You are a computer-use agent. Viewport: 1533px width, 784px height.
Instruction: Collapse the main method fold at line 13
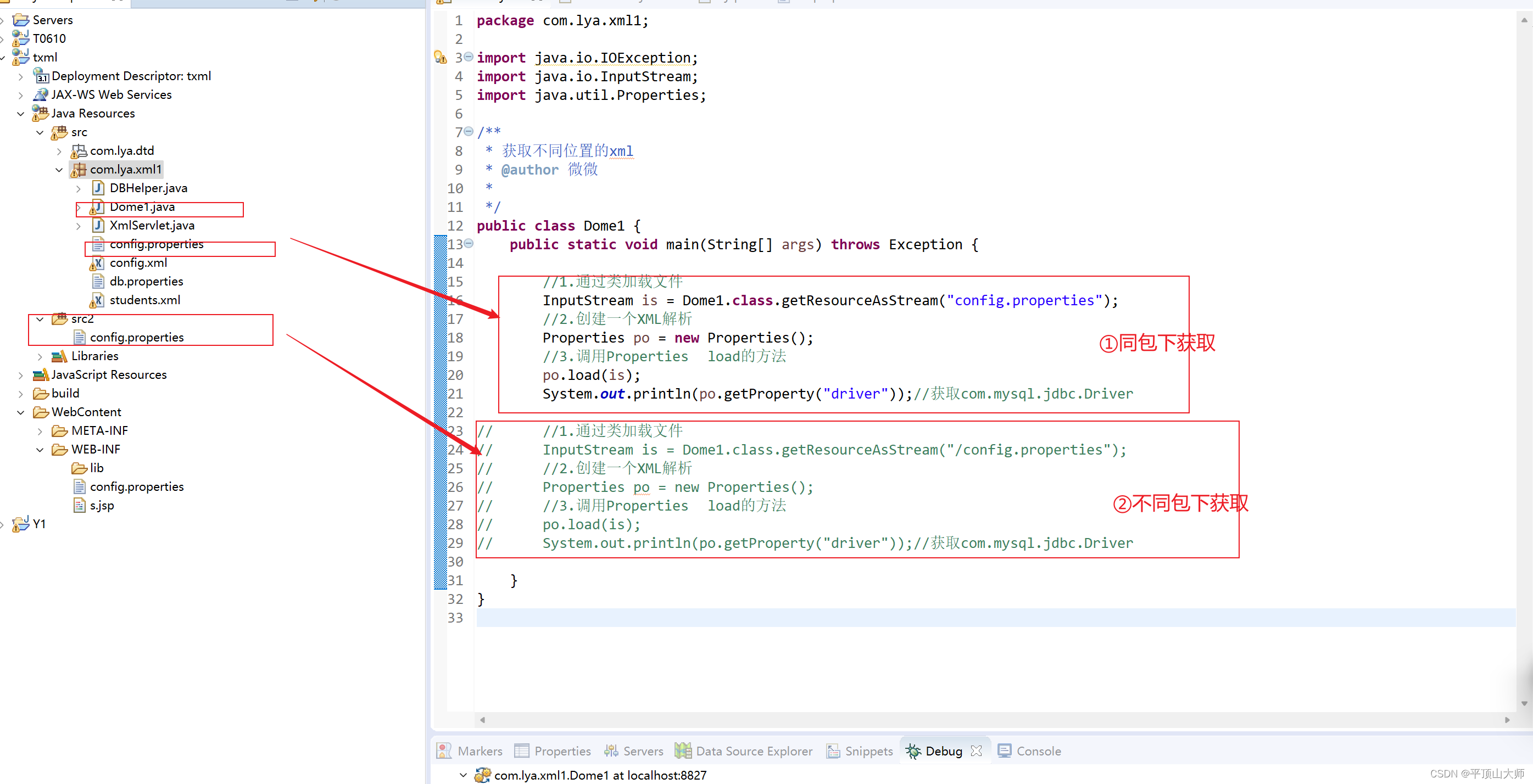coord(469,244)
